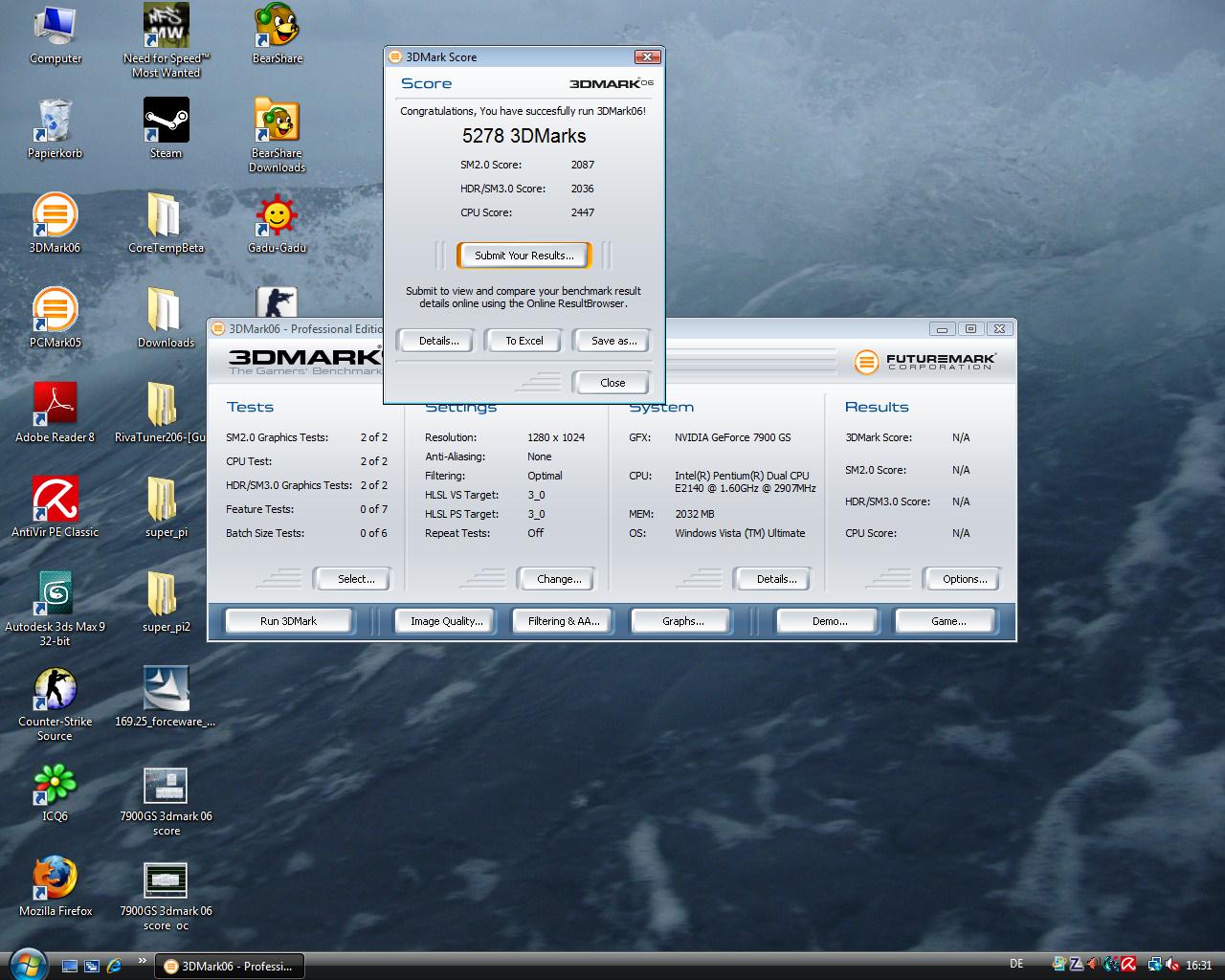The image size is (1225, 980).
Task: Open the Graphs dialog
Action: coord(682,621)
